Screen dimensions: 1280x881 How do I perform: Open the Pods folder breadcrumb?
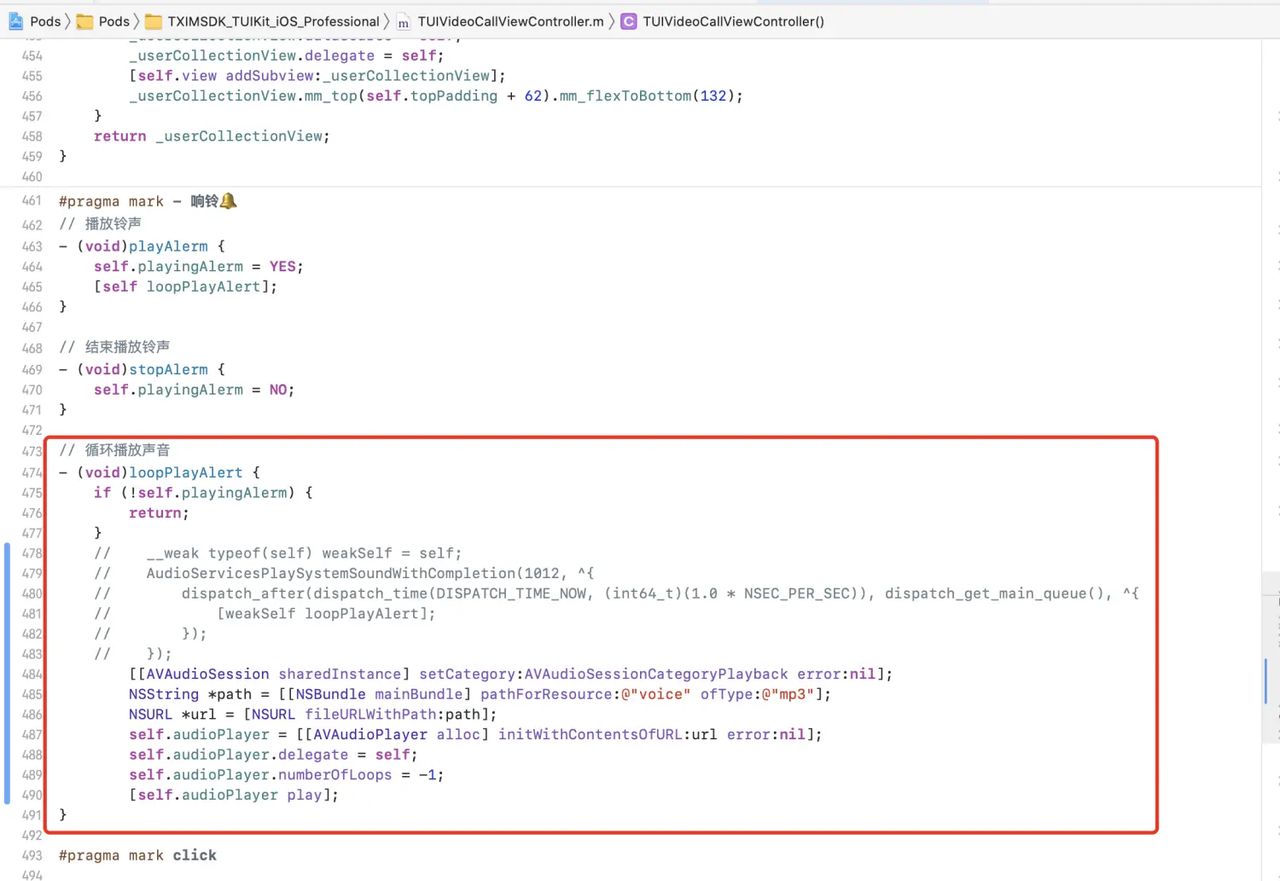104,21
